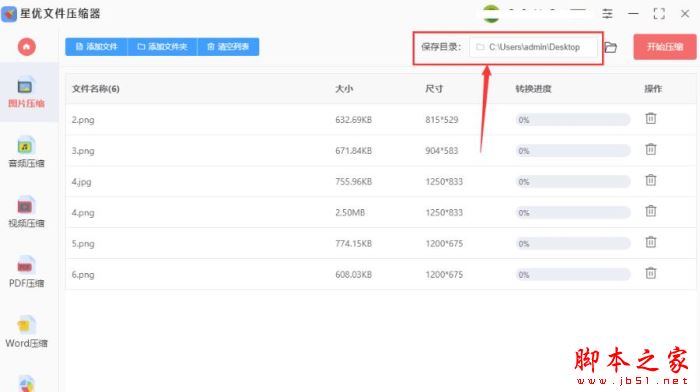Delete 2.png using its trash icon
This screenshot has height=392, width=700.
coord(650,118)
